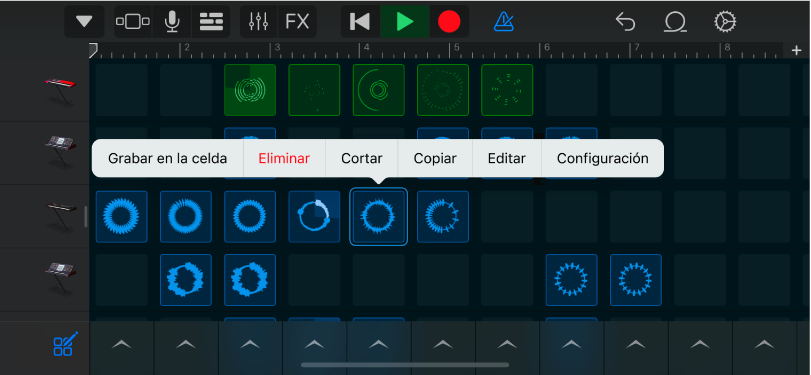The image size is (811, 375).
Task: Trigger column 6 with its chevron
Action: click(443, 344)
